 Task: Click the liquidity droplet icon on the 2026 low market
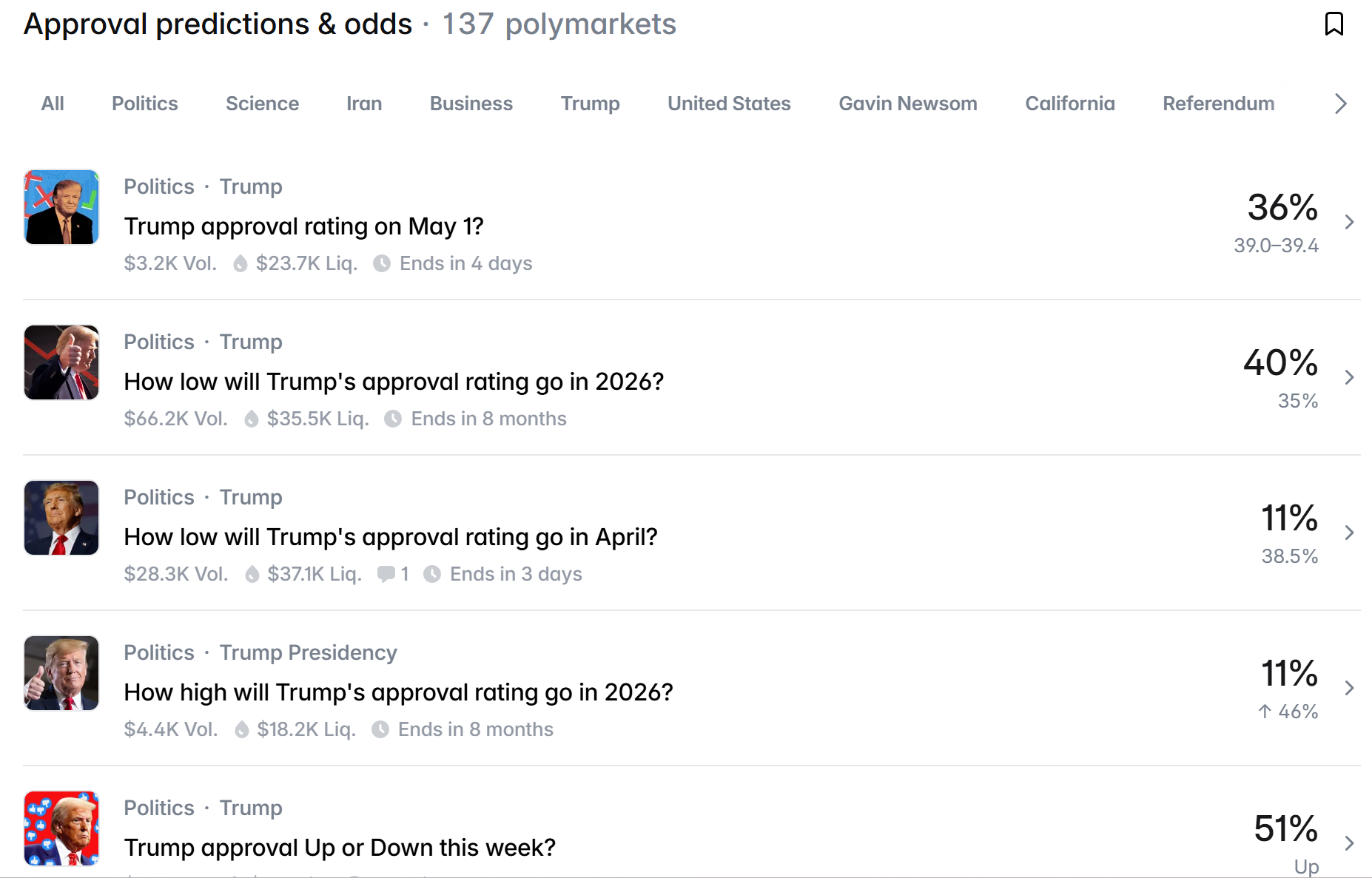[x=251, y=419]
